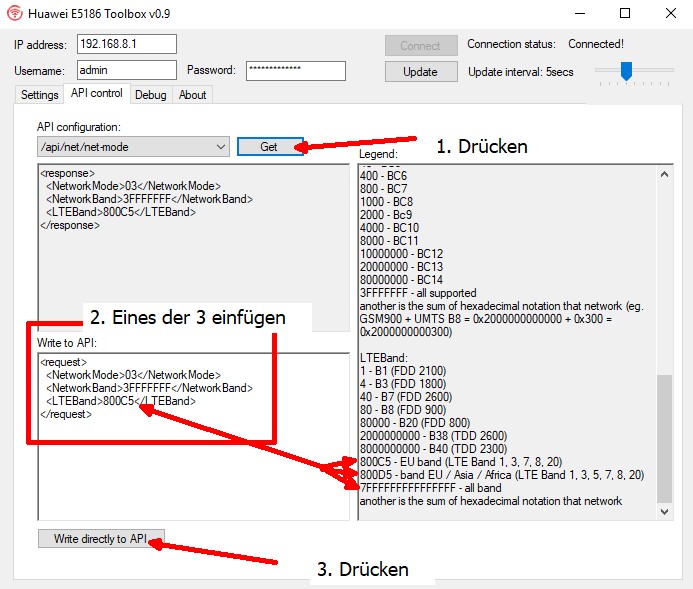The height and width of the screenshot is (589, 693).
Task: Click the NetworkMode 03 line in response
Action: click(133, 186)
